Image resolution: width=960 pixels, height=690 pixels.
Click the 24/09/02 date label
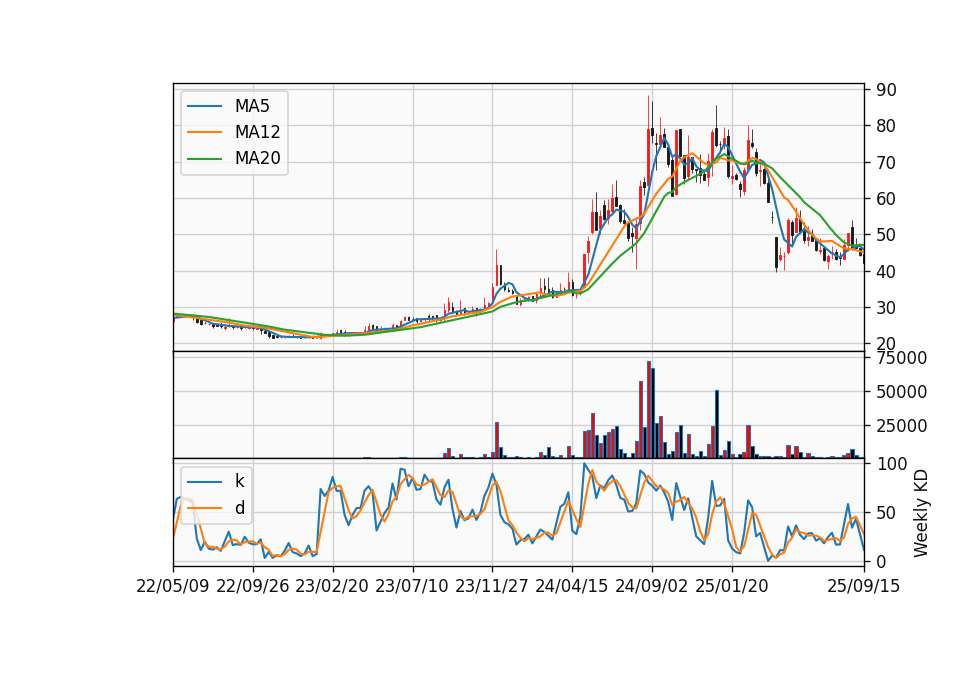coord(651,586)
